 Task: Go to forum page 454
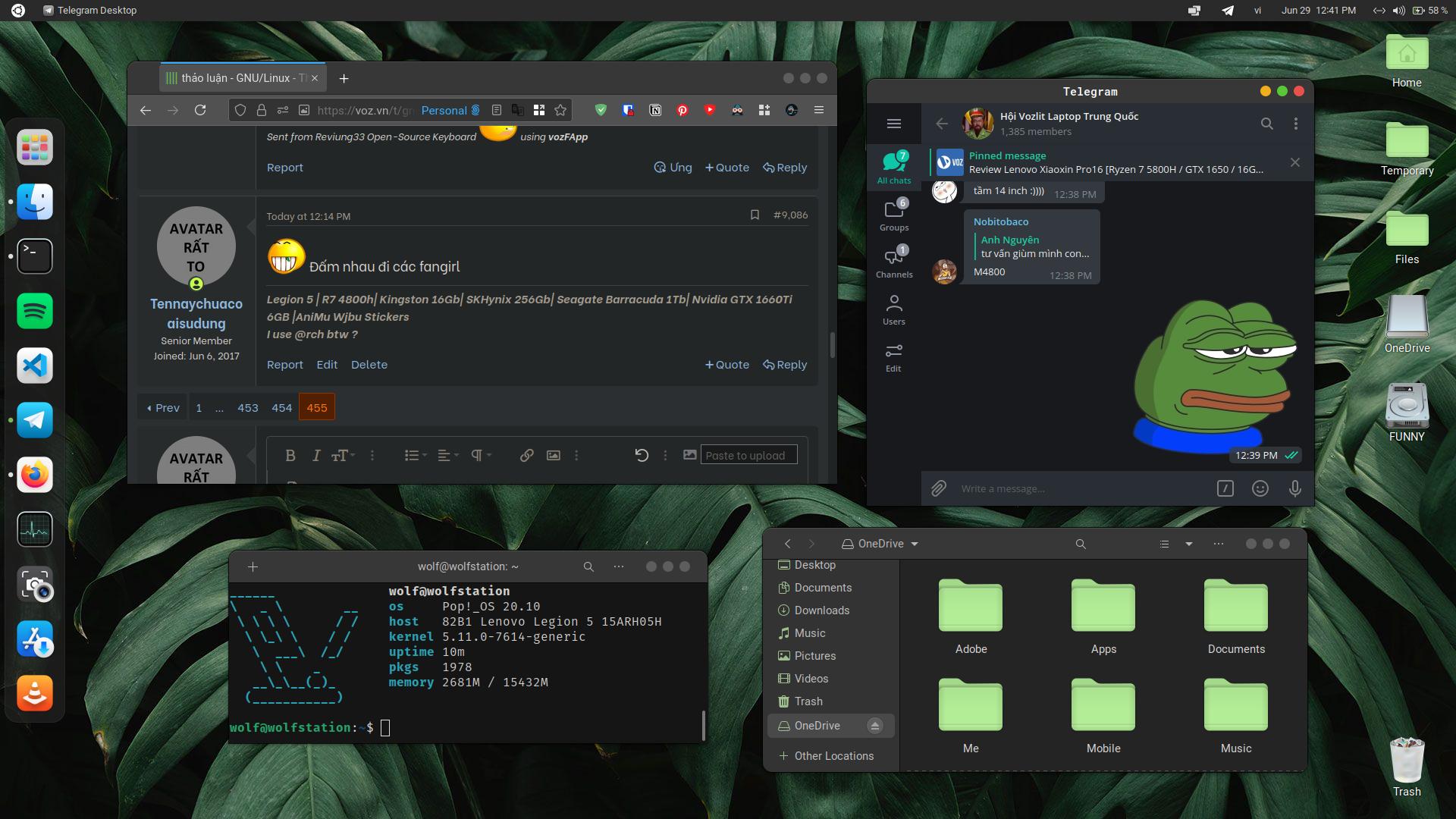(282, 408)
